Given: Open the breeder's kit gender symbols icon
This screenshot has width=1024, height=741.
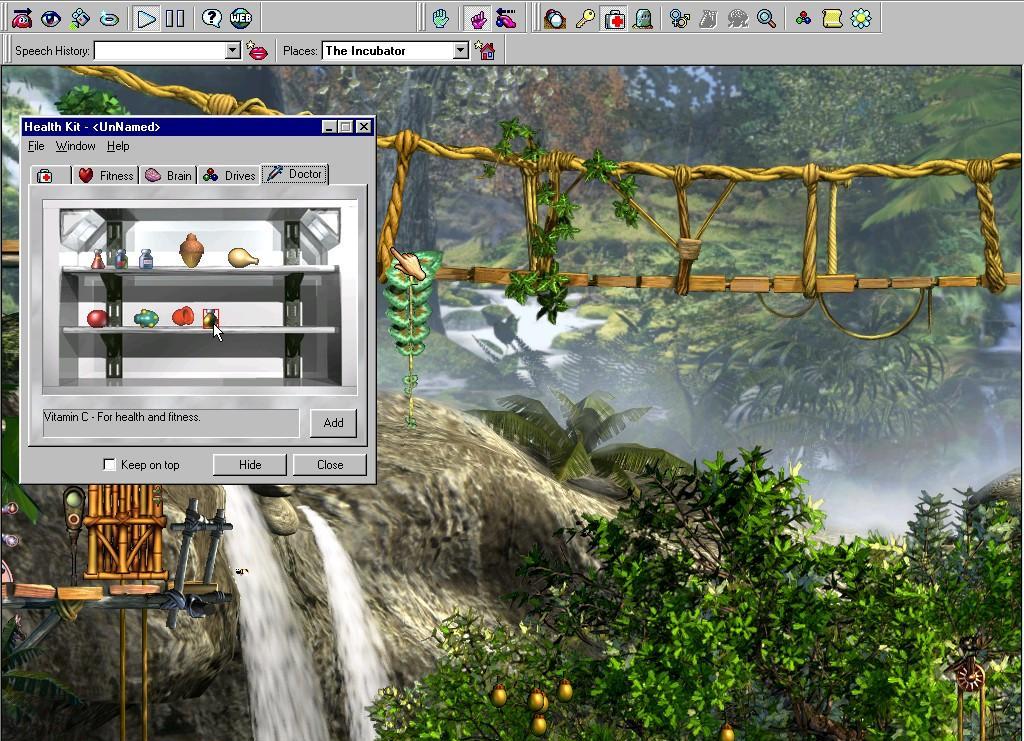Looking at the screenshot, I should (x=679, y=18).
